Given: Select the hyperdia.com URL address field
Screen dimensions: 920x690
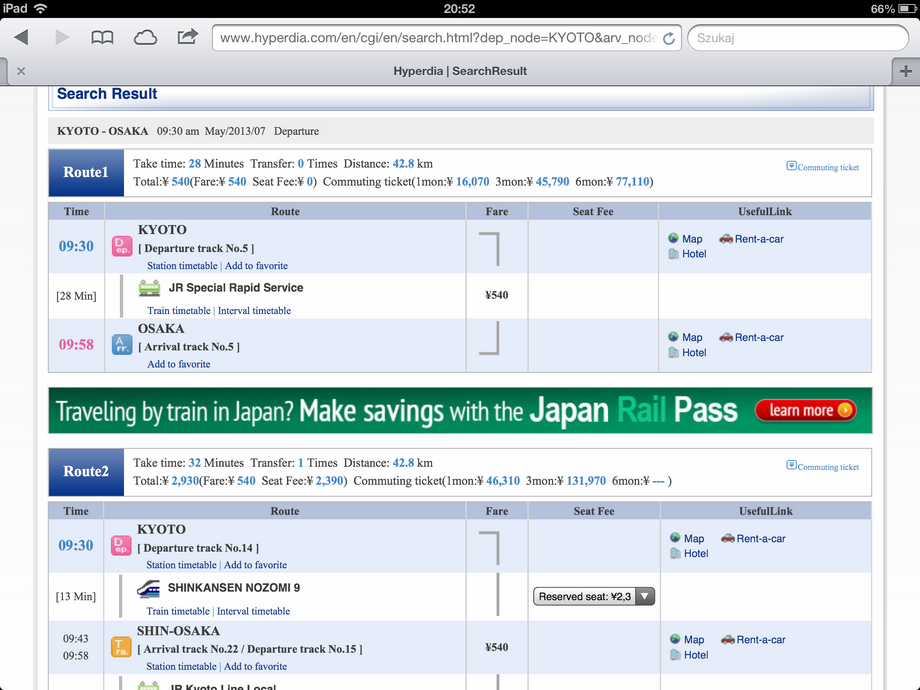Looking at the screenshot, I should tap(447, 38).
